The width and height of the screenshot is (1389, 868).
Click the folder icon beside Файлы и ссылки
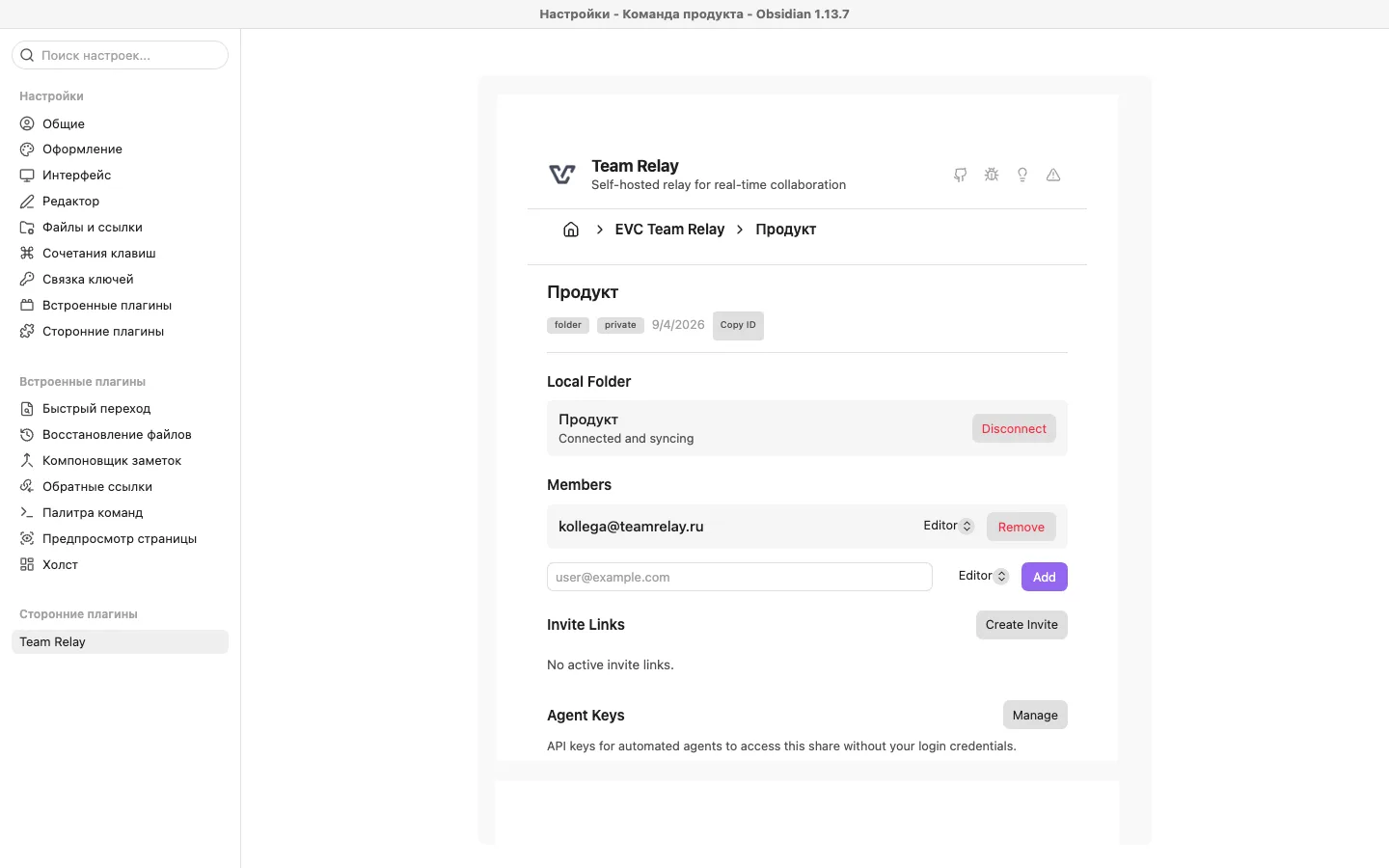(x=27, y=228)
